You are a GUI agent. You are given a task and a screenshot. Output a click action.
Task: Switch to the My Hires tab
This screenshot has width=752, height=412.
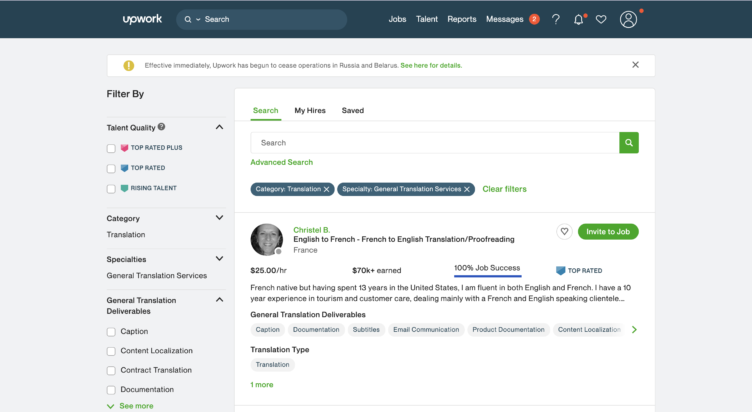[x=308, y=110]
